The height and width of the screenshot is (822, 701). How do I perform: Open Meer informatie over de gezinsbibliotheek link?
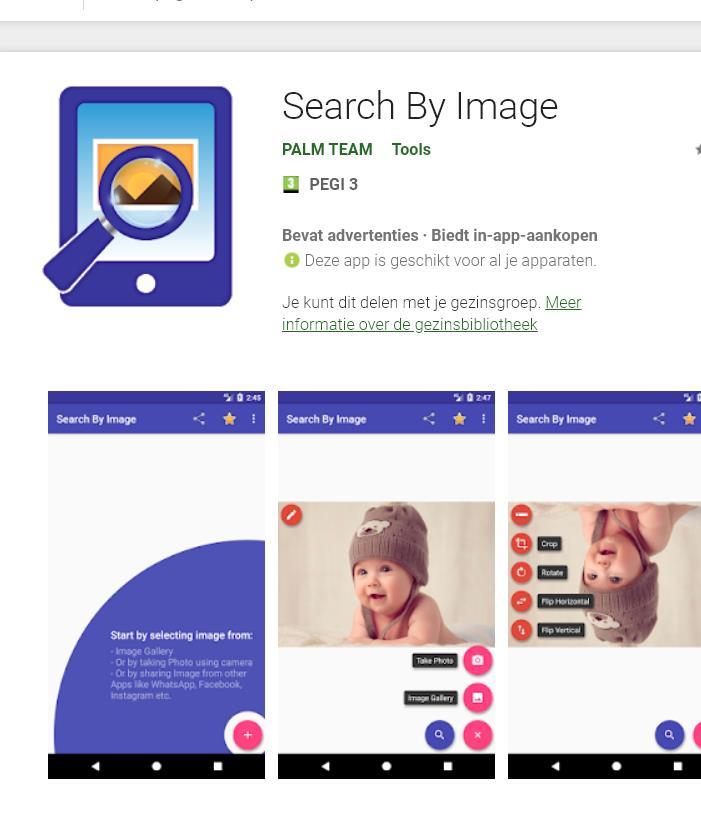(x=432, y=313)
